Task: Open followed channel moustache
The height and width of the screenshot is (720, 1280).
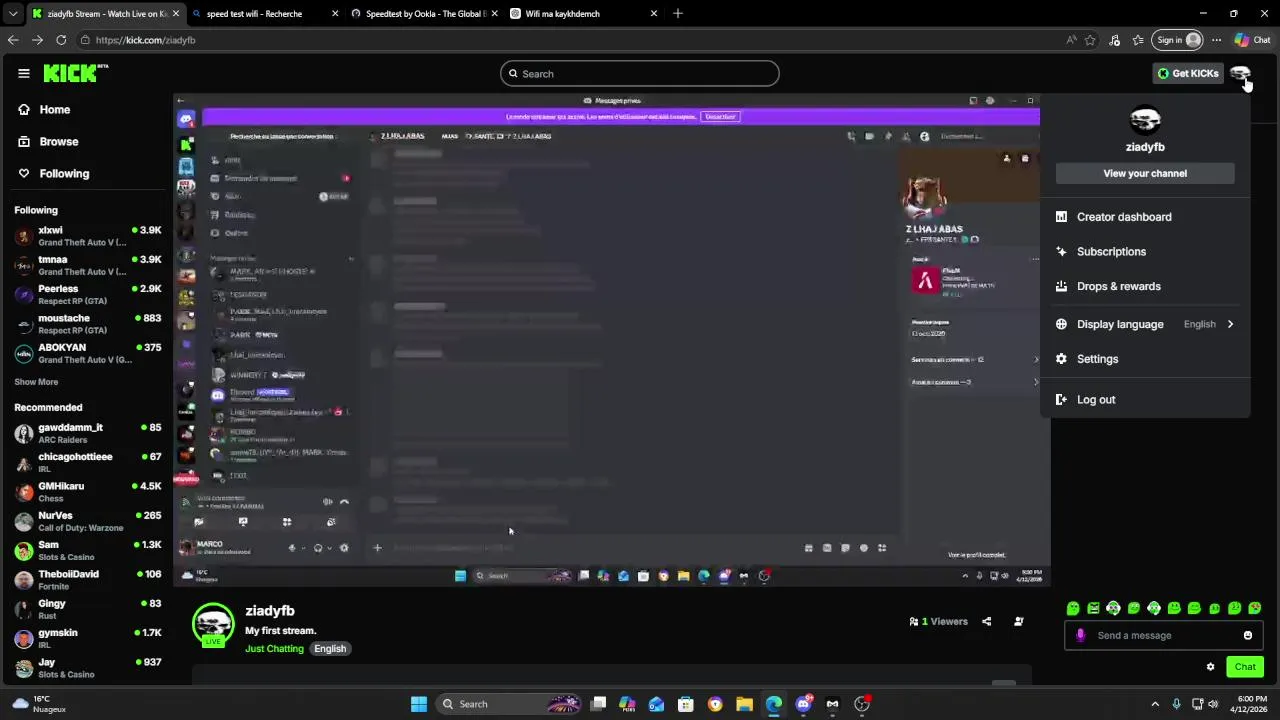Action: (88, 324)
